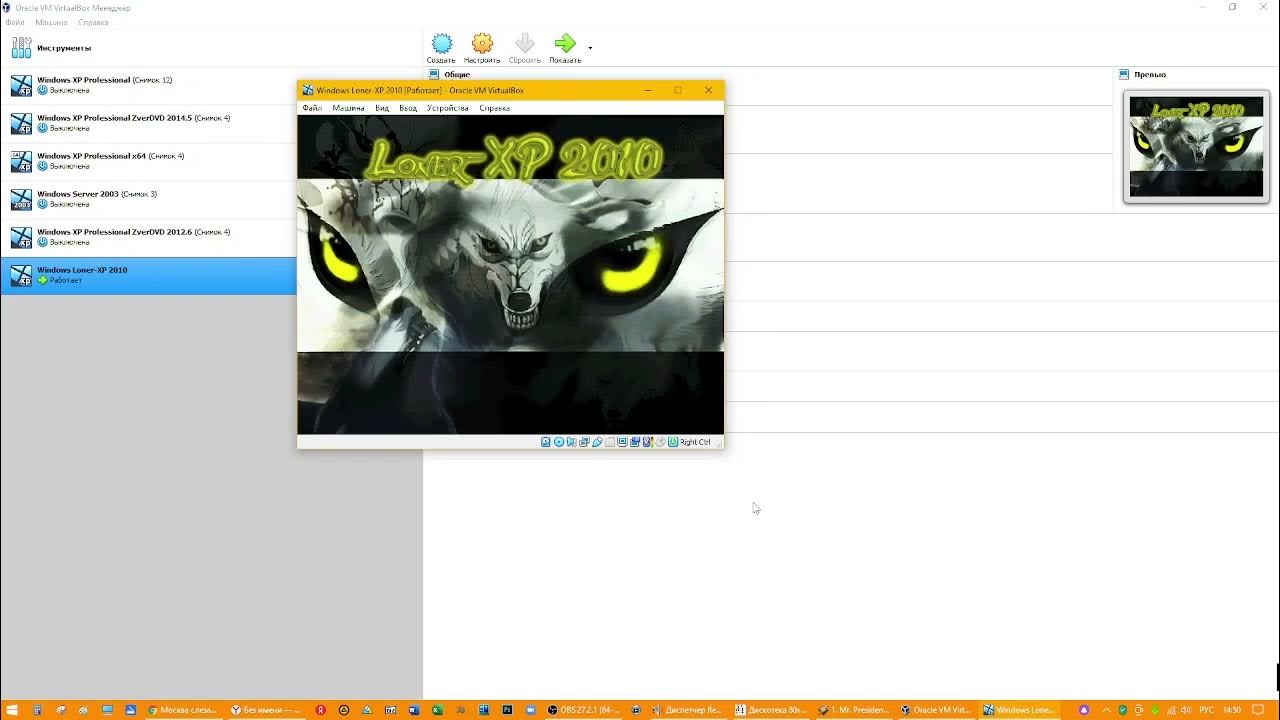
Task: Switch to Дискотека 80х taskbar window
Action: (x=771, y=710)
